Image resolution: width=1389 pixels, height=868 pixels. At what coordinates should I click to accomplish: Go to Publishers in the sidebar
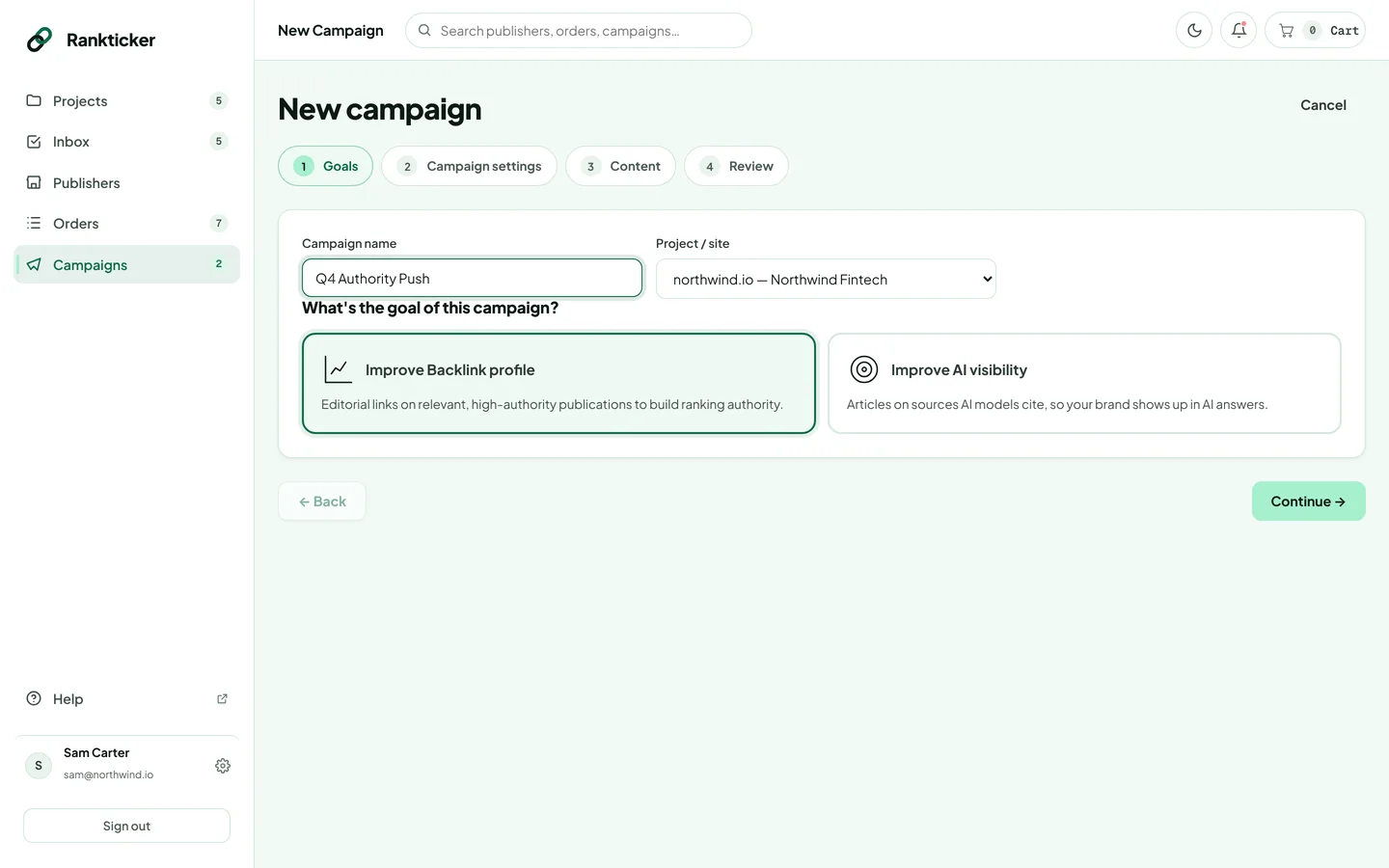coord(126,183)
